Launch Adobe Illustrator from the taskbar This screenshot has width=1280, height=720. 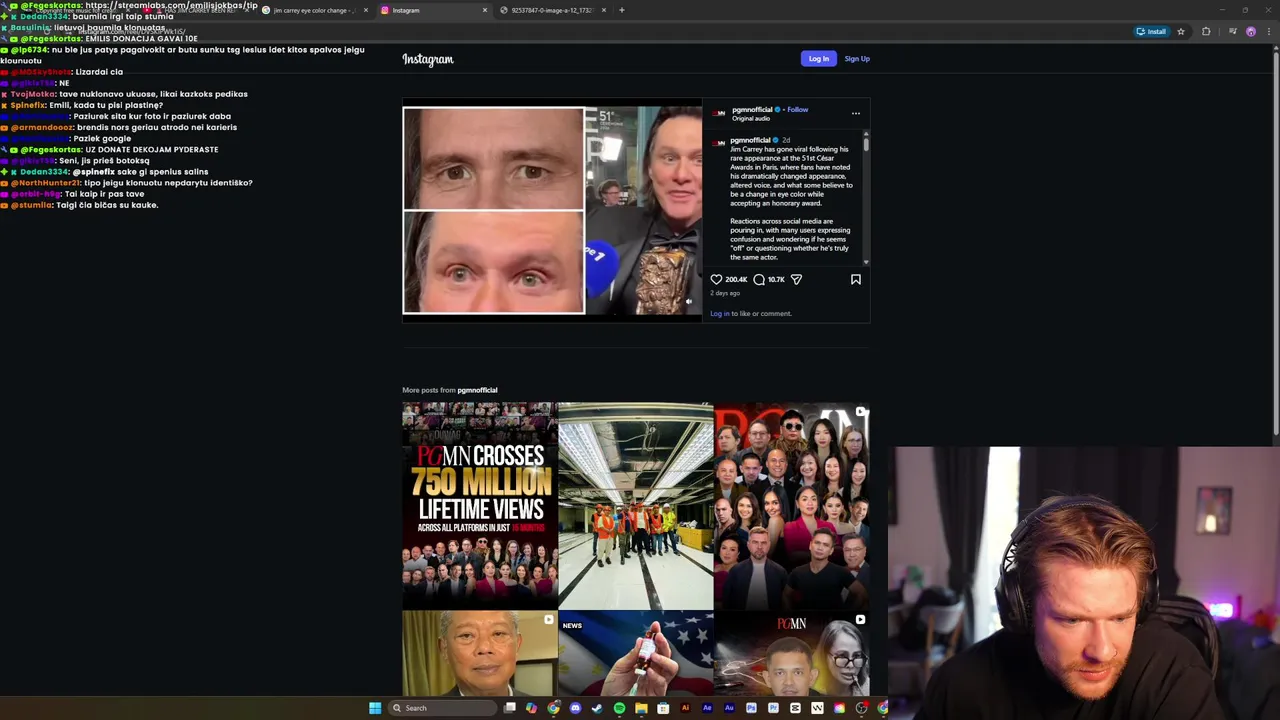(x=685, y=708)
